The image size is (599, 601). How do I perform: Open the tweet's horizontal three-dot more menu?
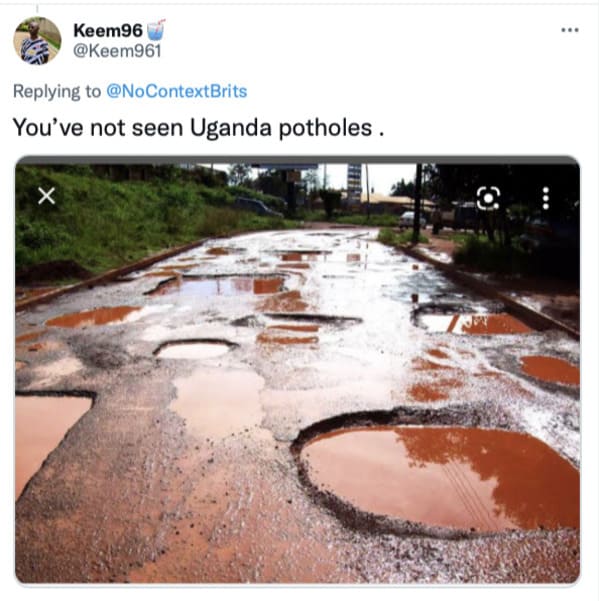pos(569,30)
